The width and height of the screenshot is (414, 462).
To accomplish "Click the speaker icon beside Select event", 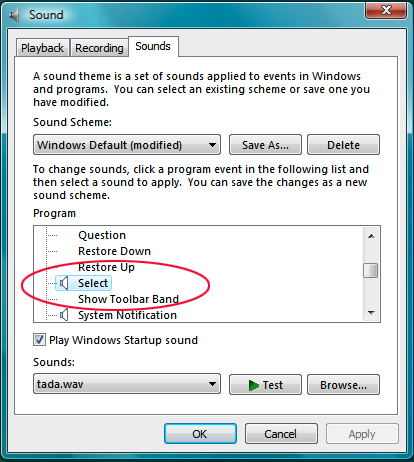I will pos(64,283).
